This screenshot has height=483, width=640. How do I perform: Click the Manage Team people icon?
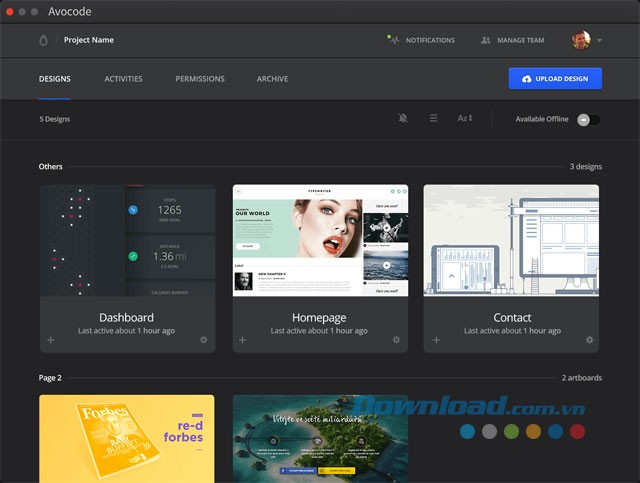pyautogui.click(x=485, y=40)
